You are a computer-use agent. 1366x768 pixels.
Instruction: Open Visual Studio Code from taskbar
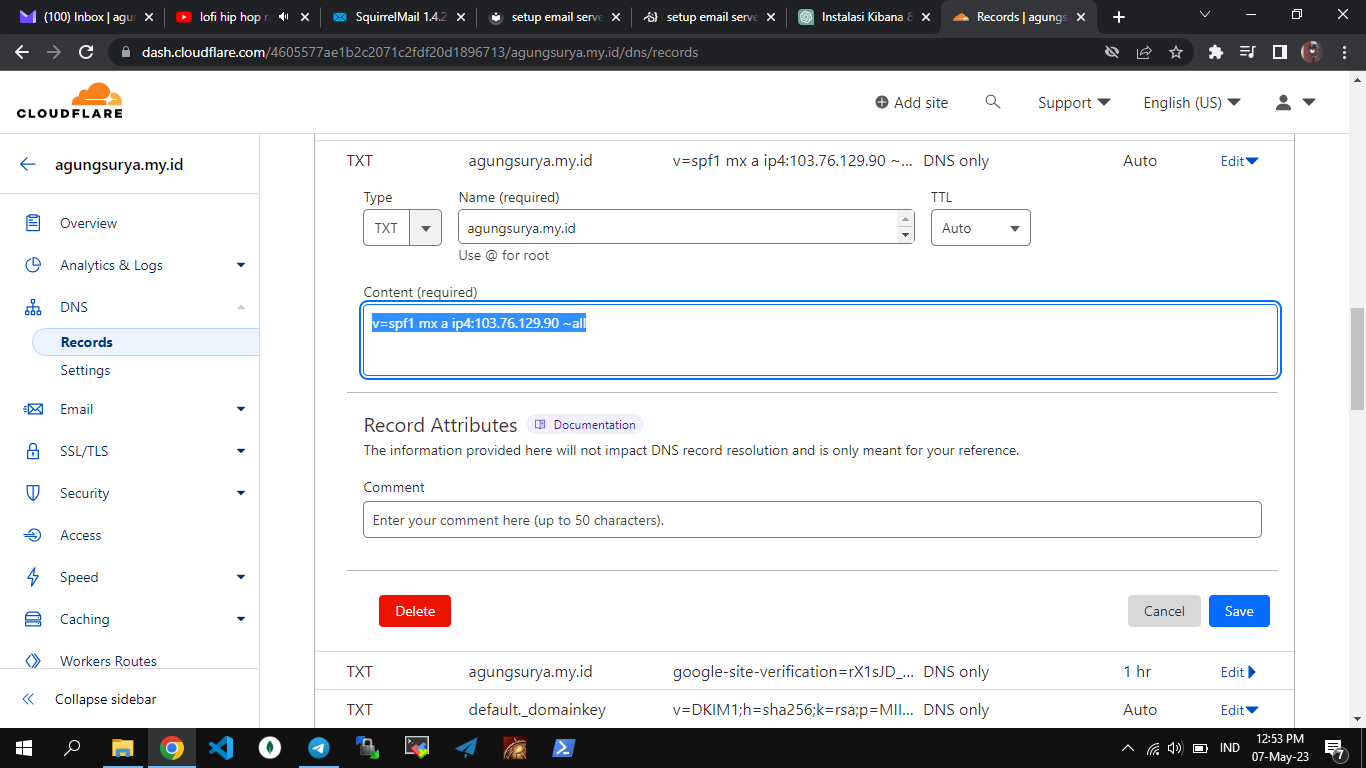click(221, 748)
